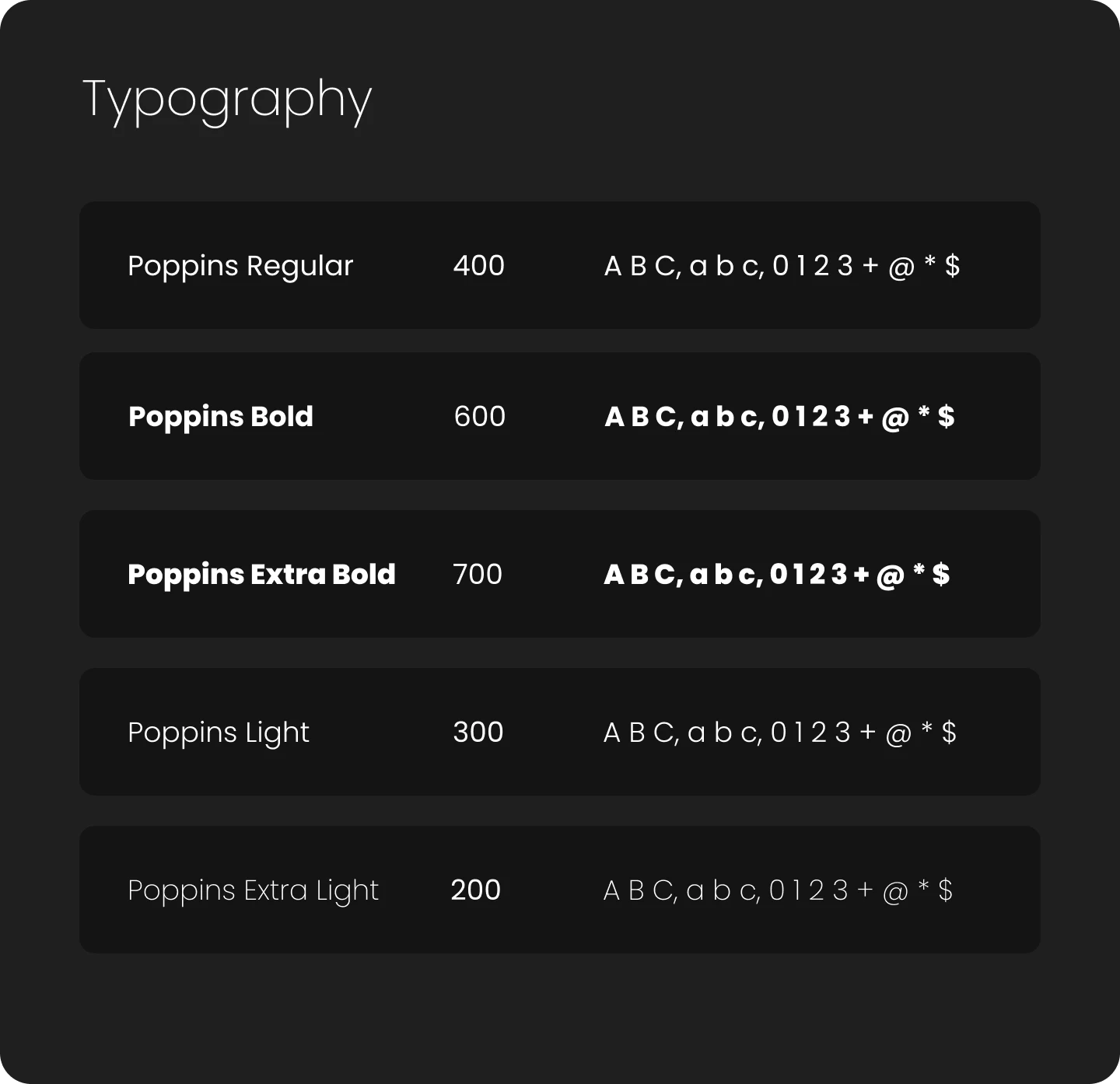Click the @ symbol in Regular row

pos(901,267)
